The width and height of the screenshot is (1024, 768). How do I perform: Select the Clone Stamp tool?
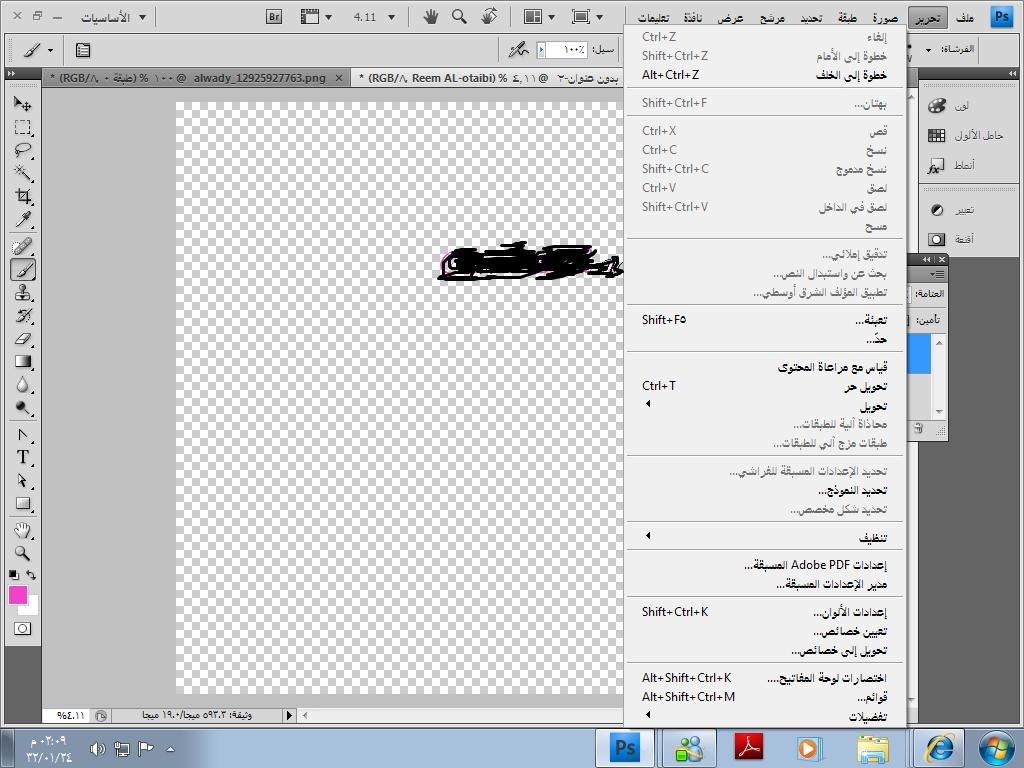pyautogui.click(x=22, y=293)
